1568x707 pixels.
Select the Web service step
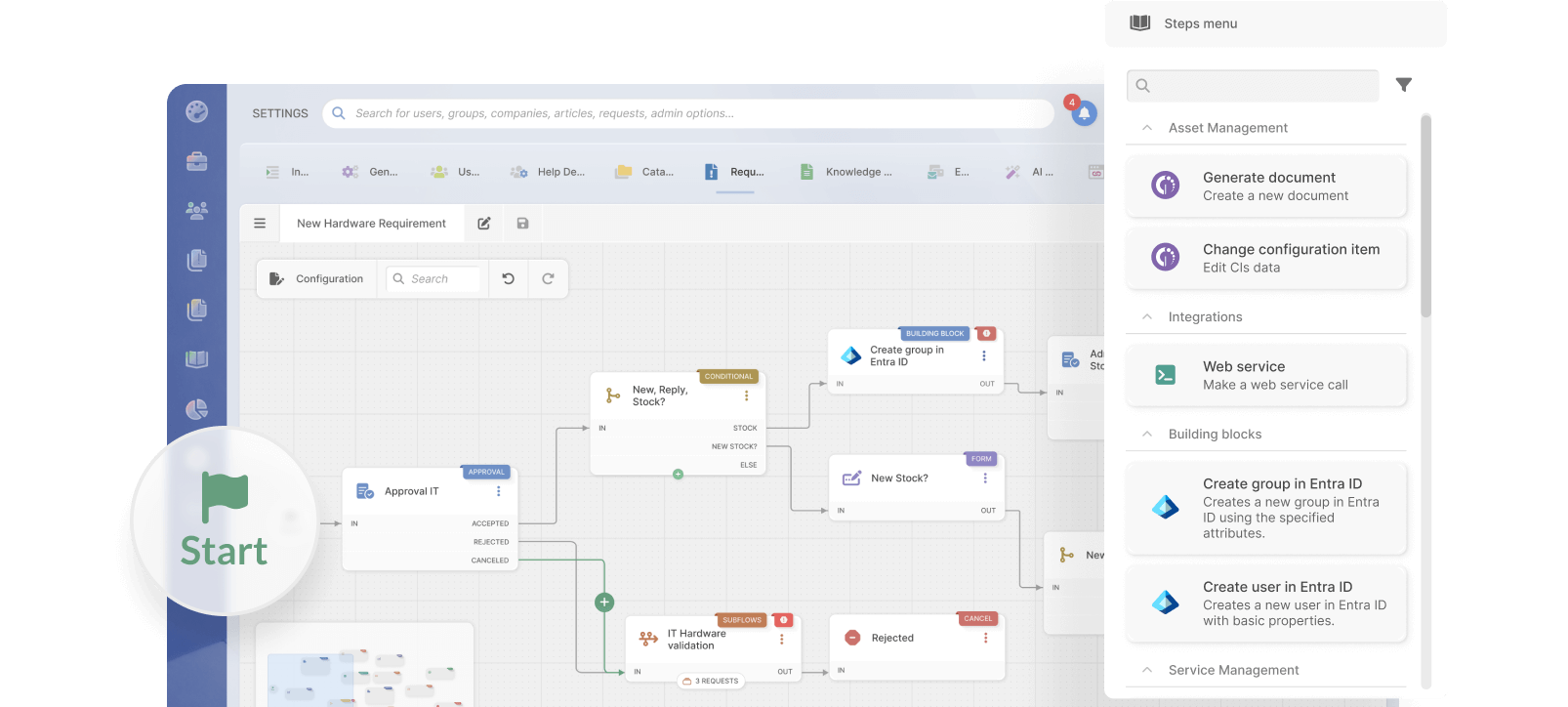click(x=1265, y=376)
